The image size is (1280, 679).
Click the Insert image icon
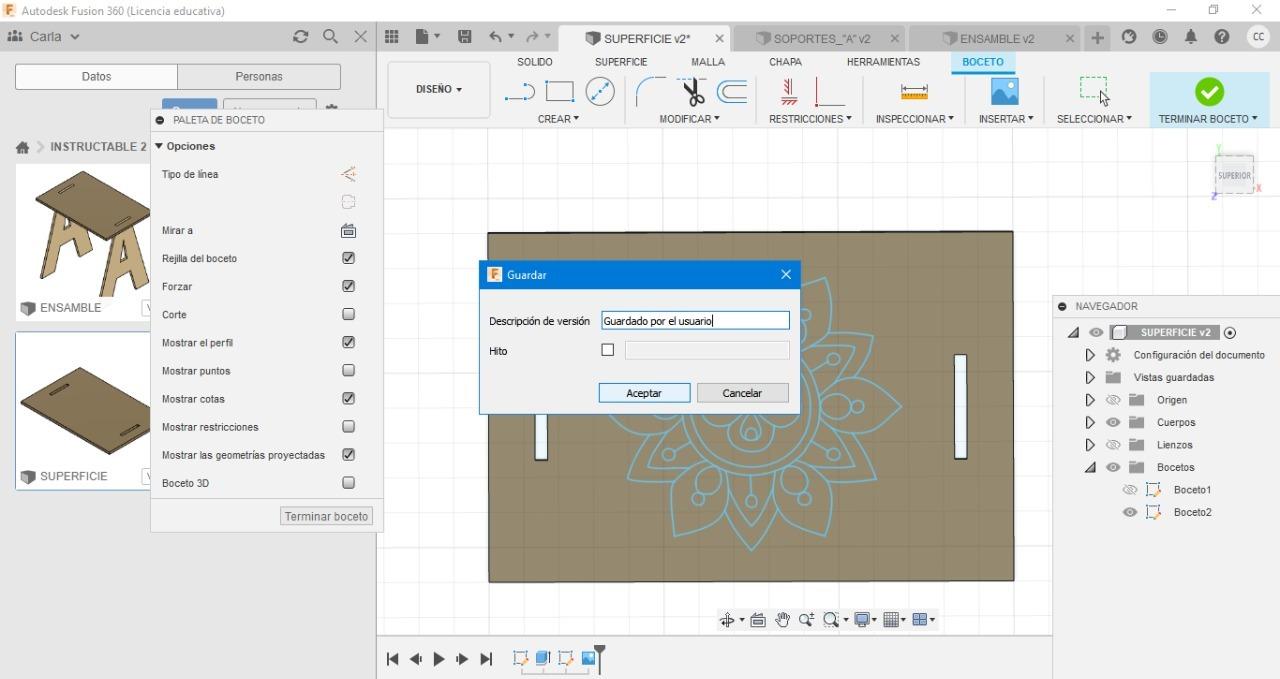(x=1004, y=92)
